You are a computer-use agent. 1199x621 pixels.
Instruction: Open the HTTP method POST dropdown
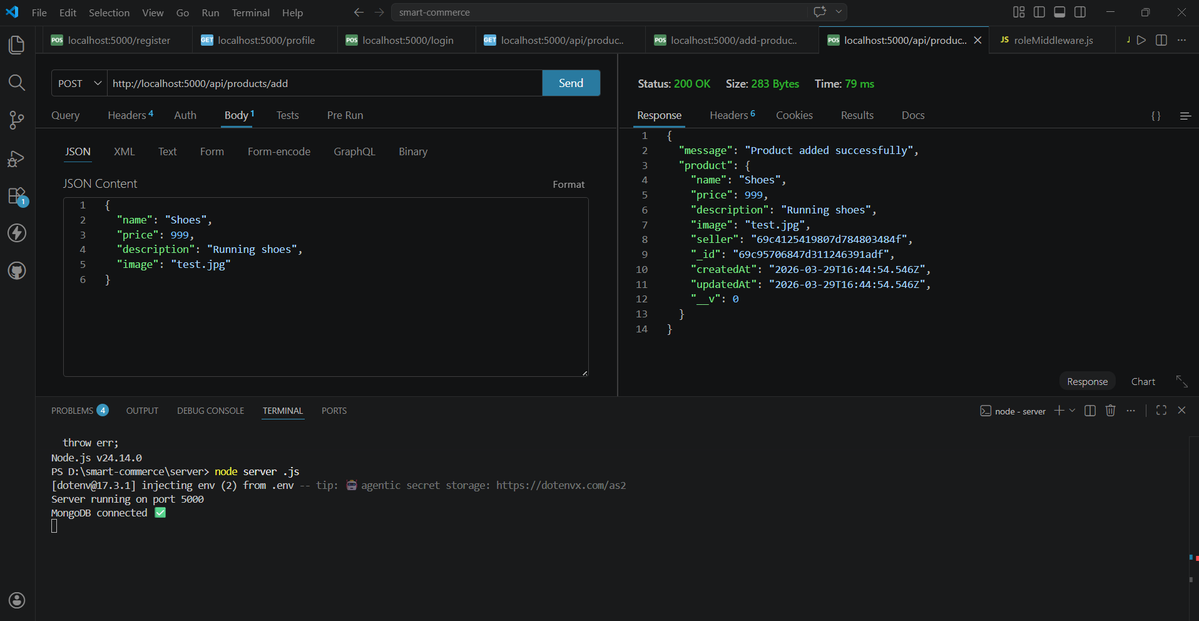coord(80,83)
